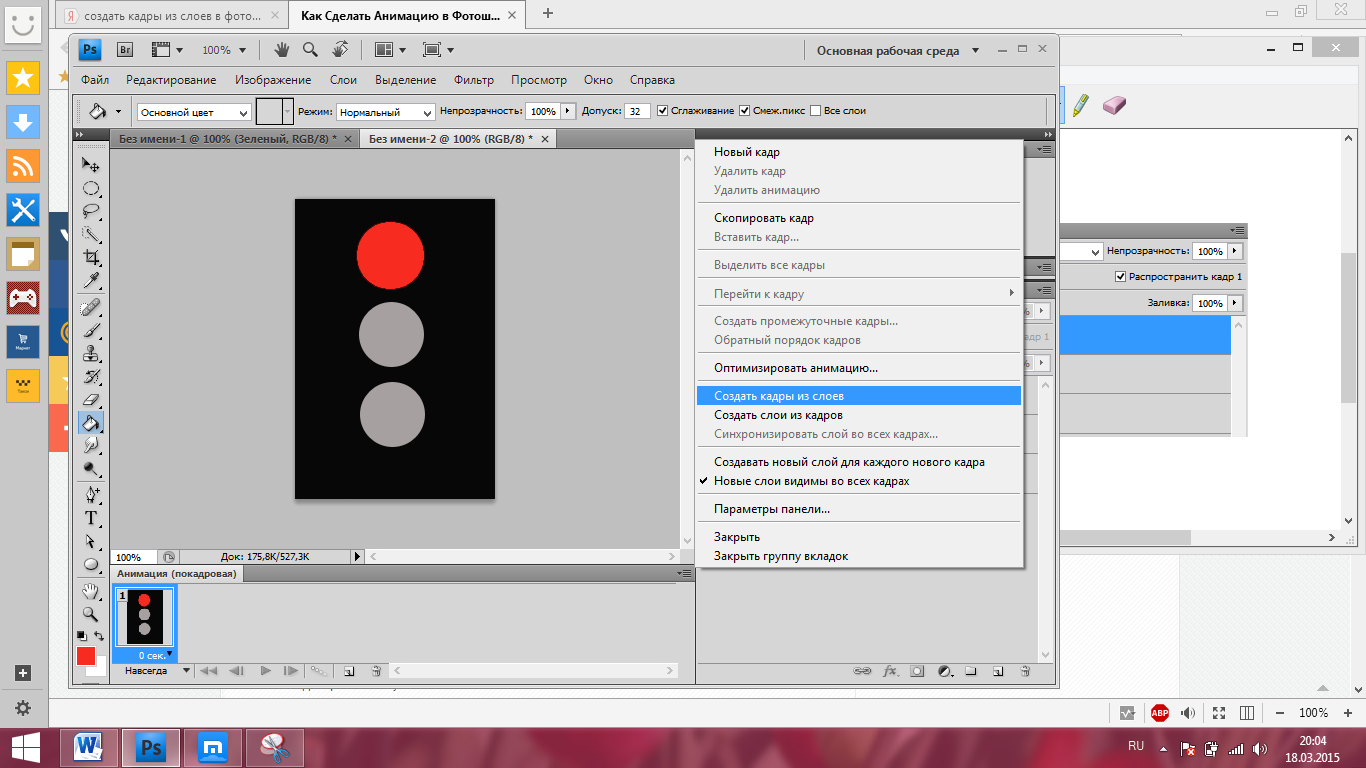Open the Слои menu
The width and height of the screenshot is (1366, 768).
coord(343,80)
